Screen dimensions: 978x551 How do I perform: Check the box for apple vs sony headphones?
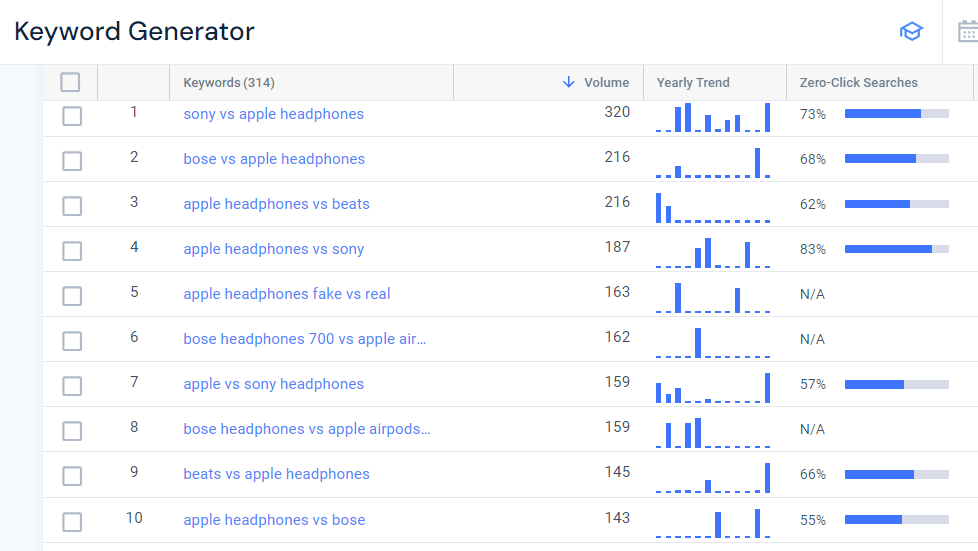(72, 386)
